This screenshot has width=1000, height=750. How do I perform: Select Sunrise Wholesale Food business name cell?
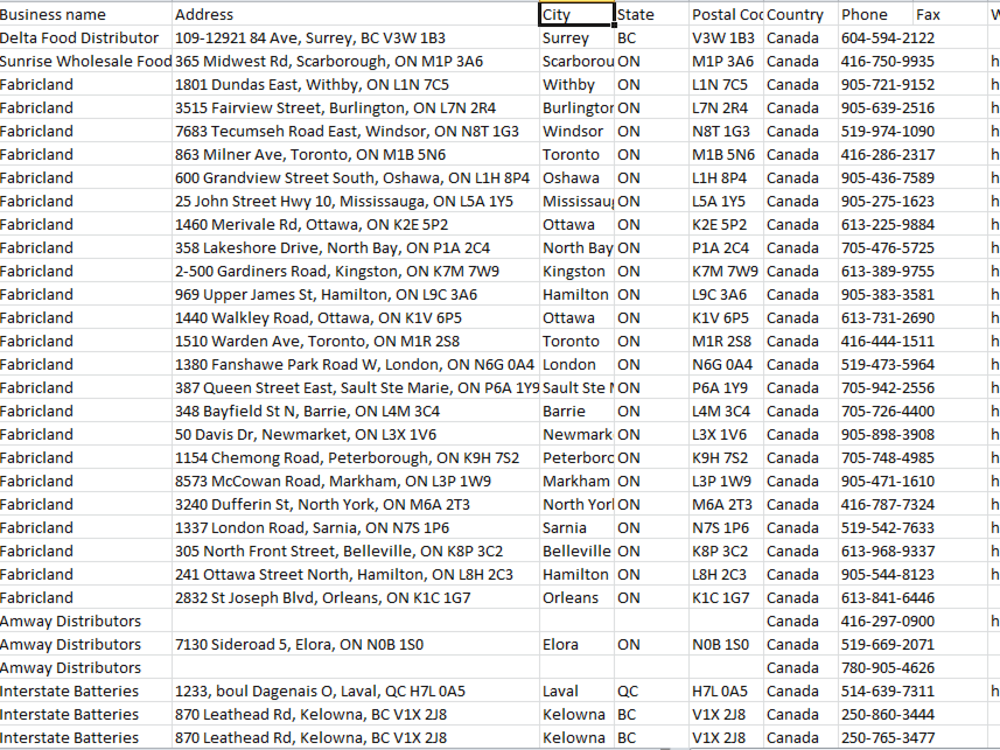pos(85,61)
